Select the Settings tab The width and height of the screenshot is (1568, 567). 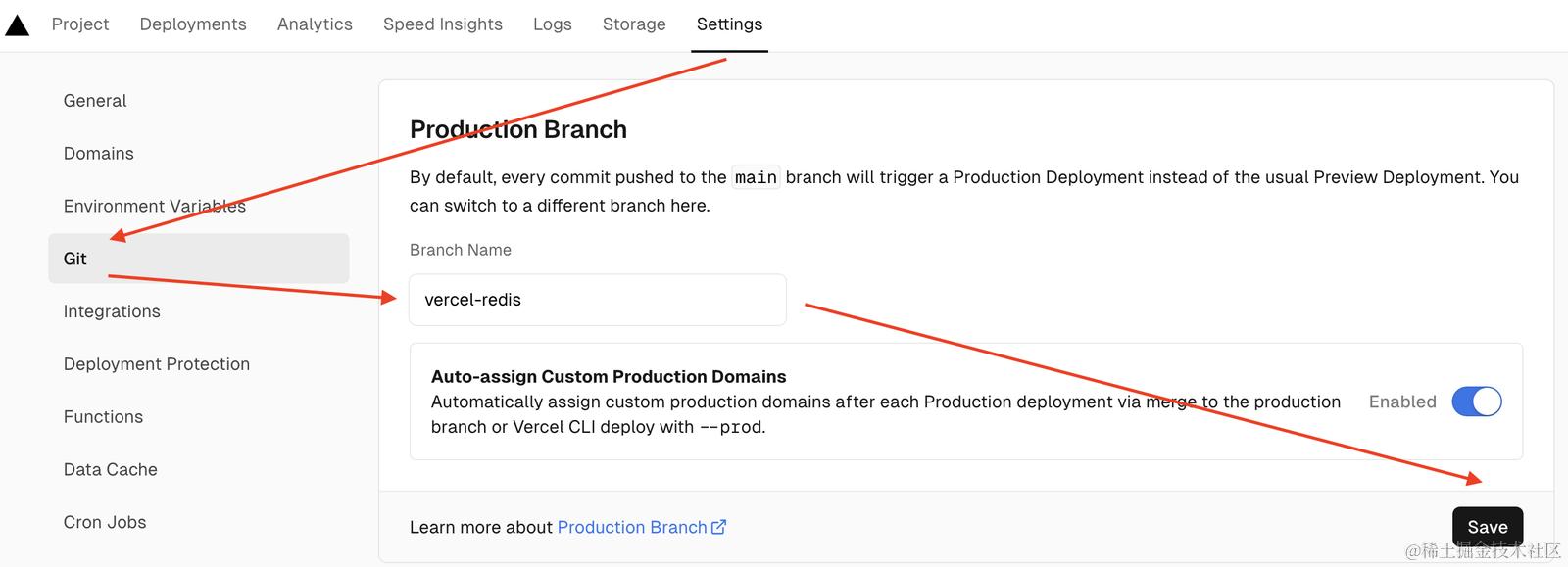(x=729, y=24)
